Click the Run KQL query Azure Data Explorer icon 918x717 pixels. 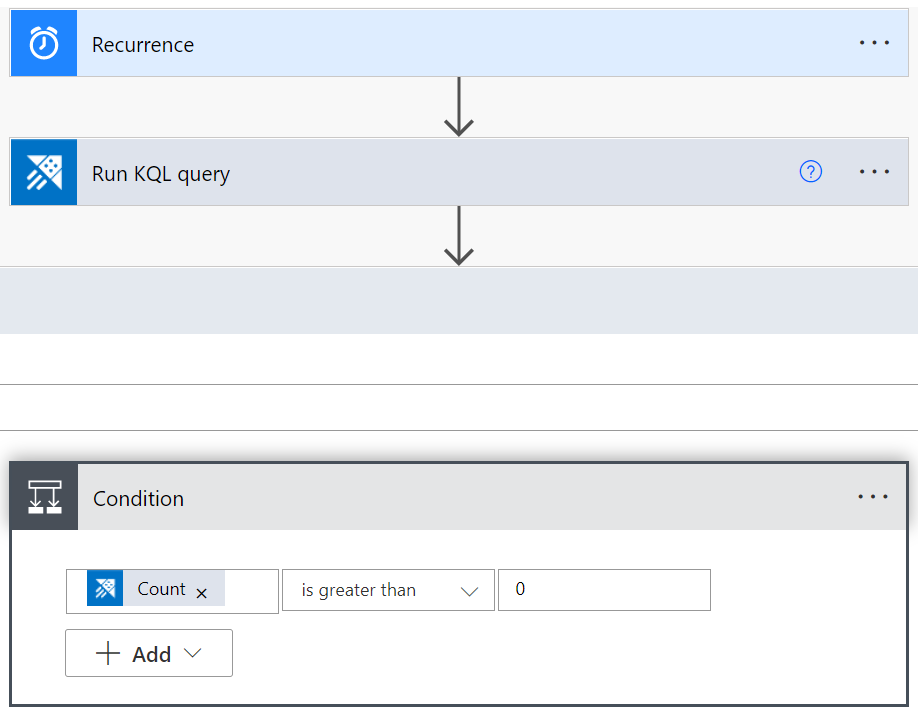[x=43, y=171]
